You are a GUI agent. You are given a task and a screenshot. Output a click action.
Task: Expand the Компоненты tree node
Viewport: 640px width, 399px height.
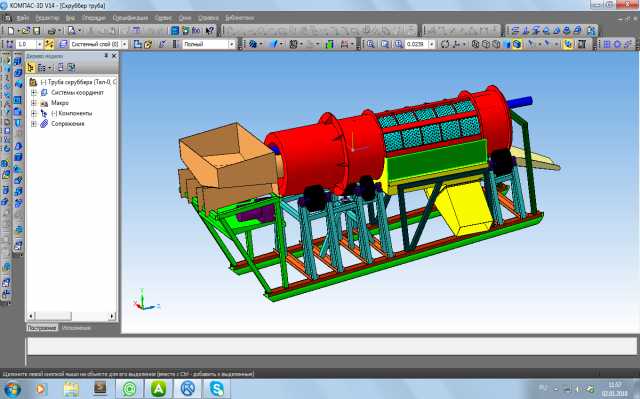point(34,113)
